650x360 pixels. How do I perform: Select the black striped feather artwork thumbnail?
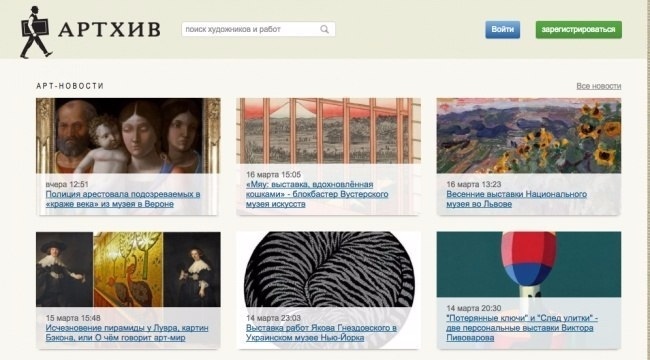(x=329, y=269)
